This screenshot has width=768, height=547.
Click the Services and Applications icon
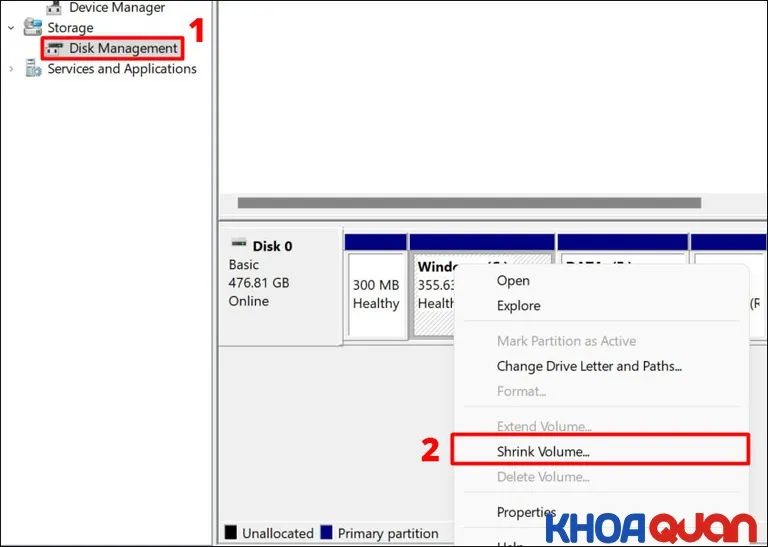[x=33, y=69]
